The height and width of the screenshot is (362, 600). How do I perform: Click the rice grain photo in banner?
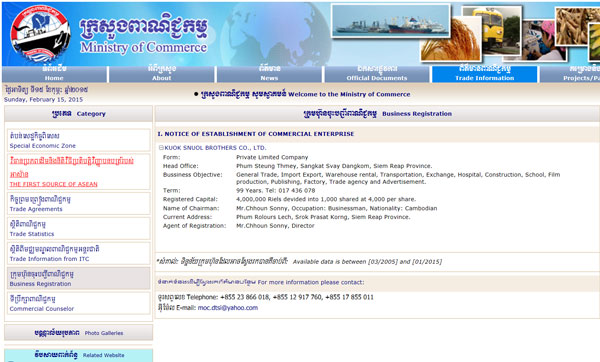coord(450,40)
